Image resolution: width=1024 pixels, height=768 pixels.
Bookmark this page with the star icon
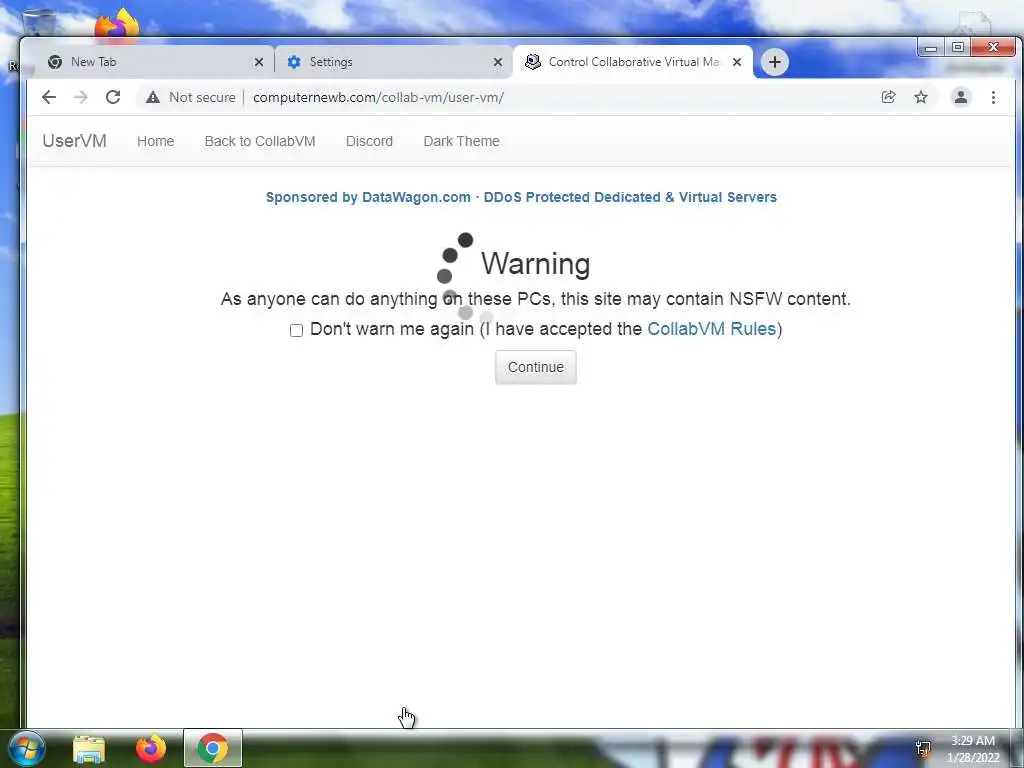[x=921, y=97]
